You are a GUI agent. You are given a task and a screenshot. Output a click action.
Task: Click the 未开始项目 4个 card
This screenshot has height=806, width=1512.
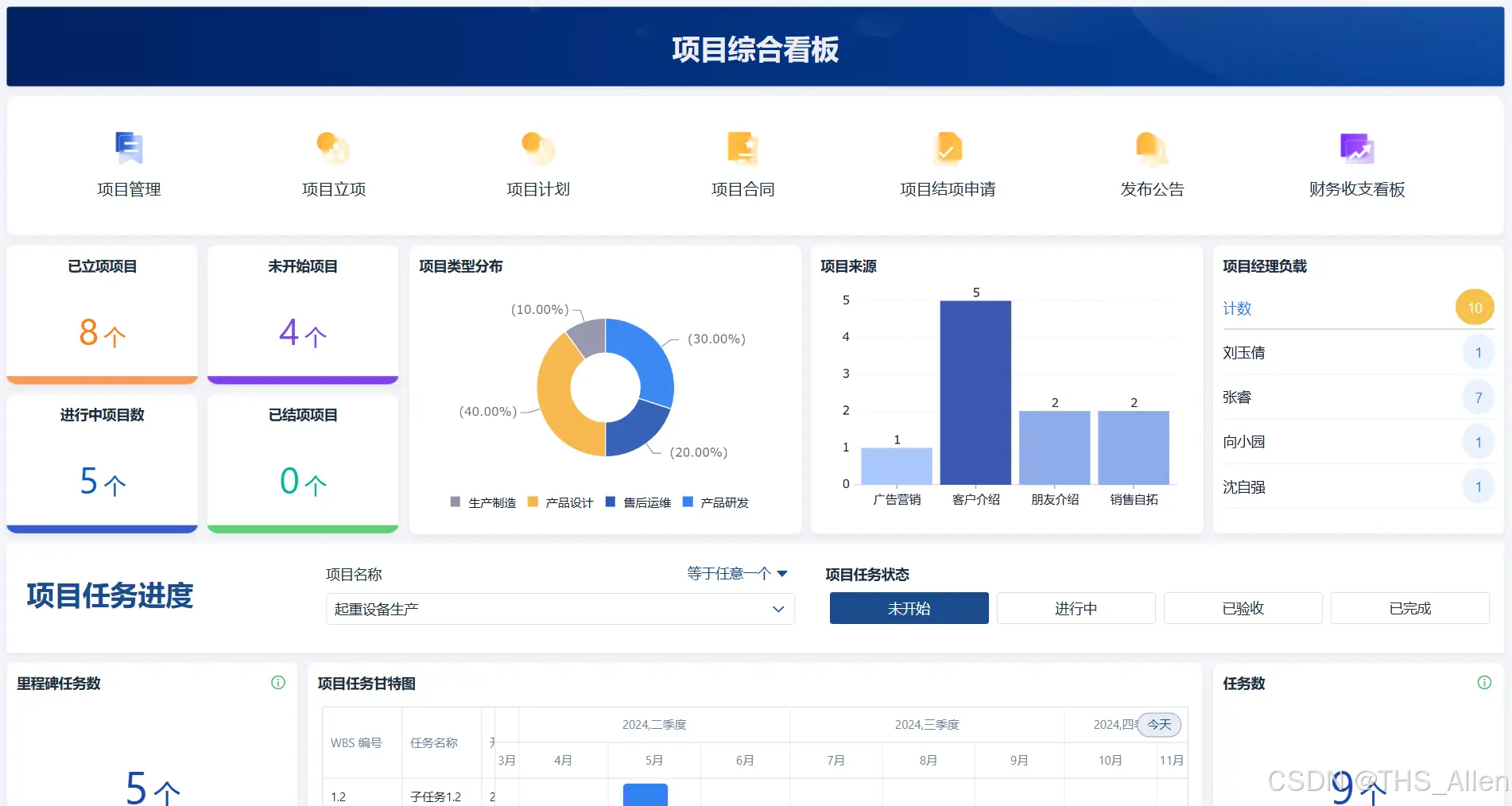click(x=303, y=315)
